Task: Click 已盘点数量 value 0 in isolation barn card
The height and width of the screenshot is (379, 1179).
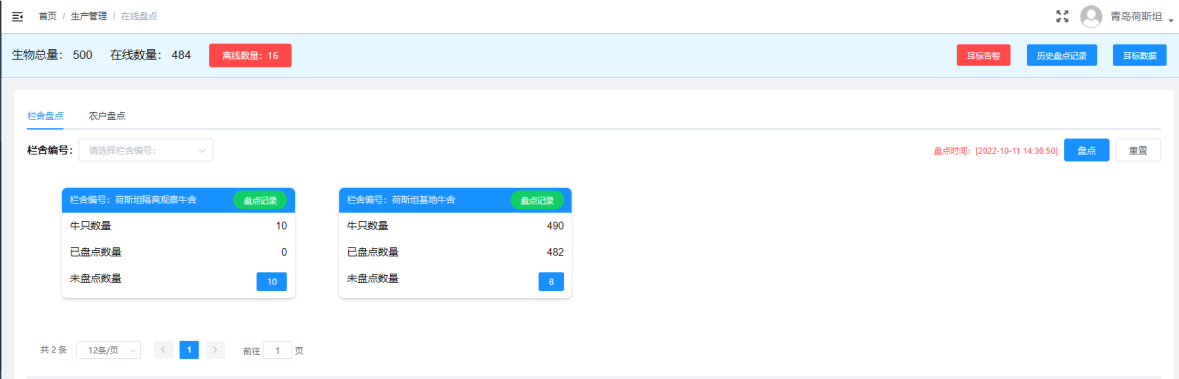Action: coord(284,252)
